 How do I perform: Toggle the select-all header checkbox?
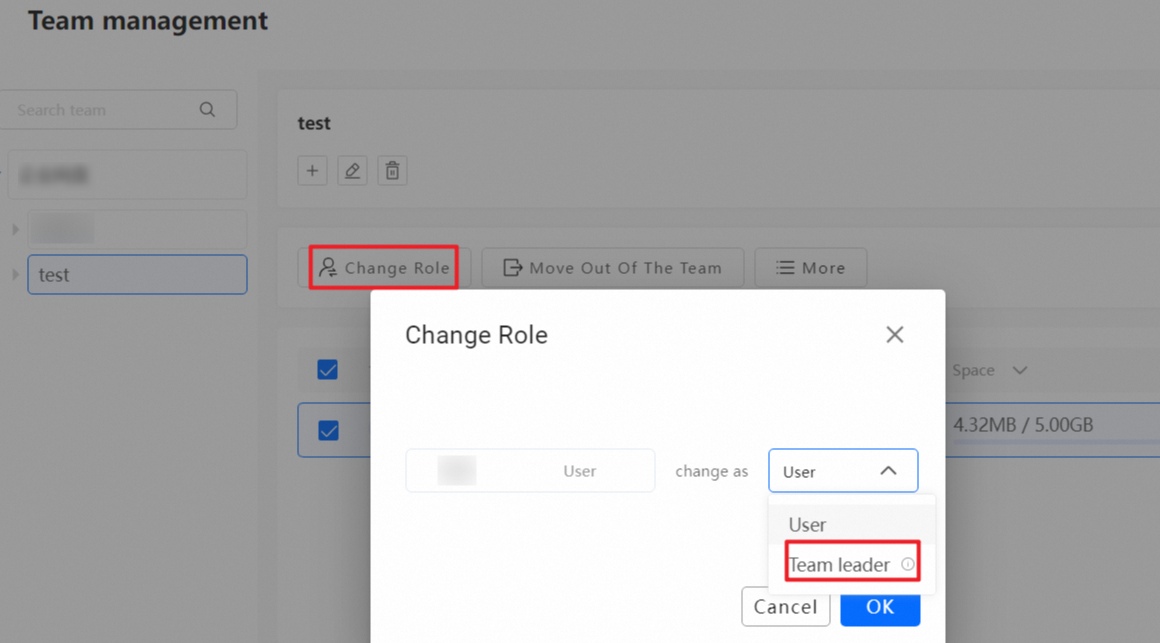[x=327, y=370]
